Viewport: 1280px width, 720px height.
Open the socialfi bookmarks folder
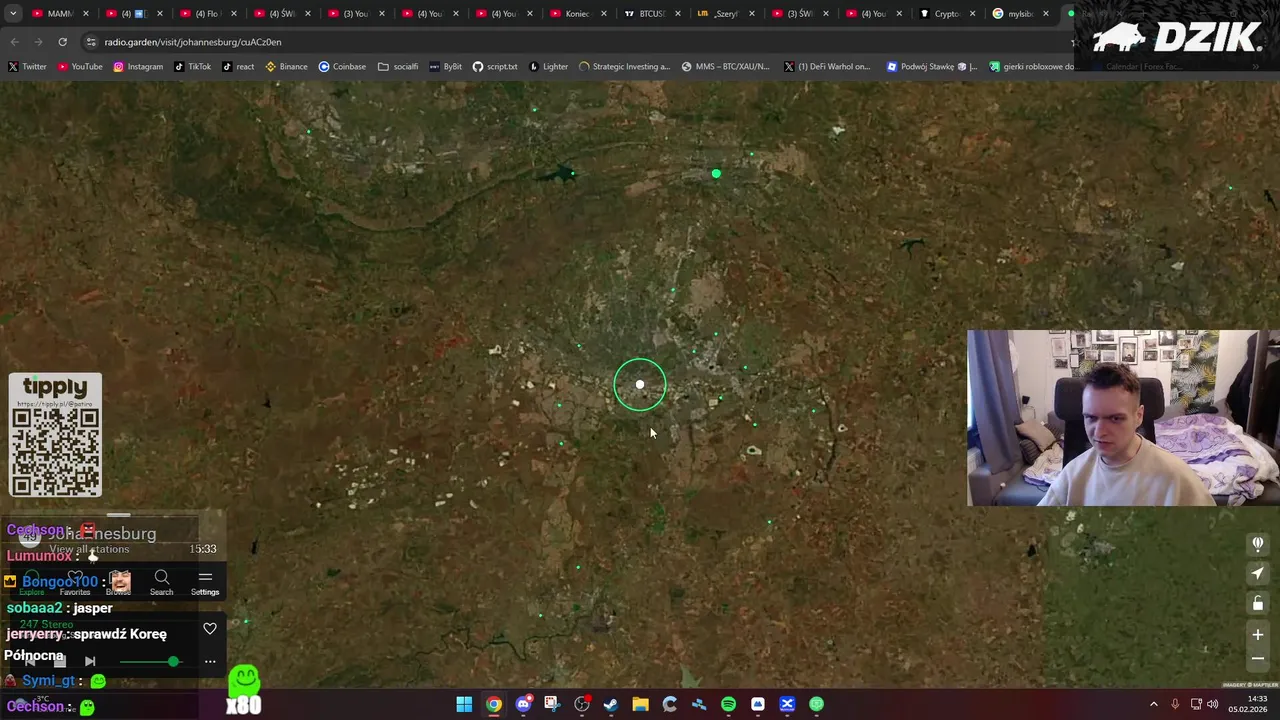(x=398, y=66)
